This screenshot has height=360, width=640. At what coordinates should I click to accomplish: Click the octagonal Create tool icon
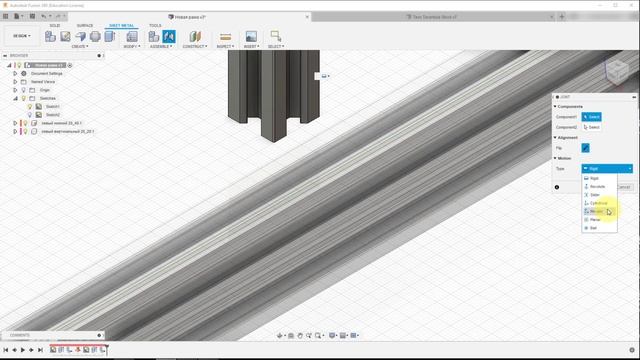pos(95,36)
